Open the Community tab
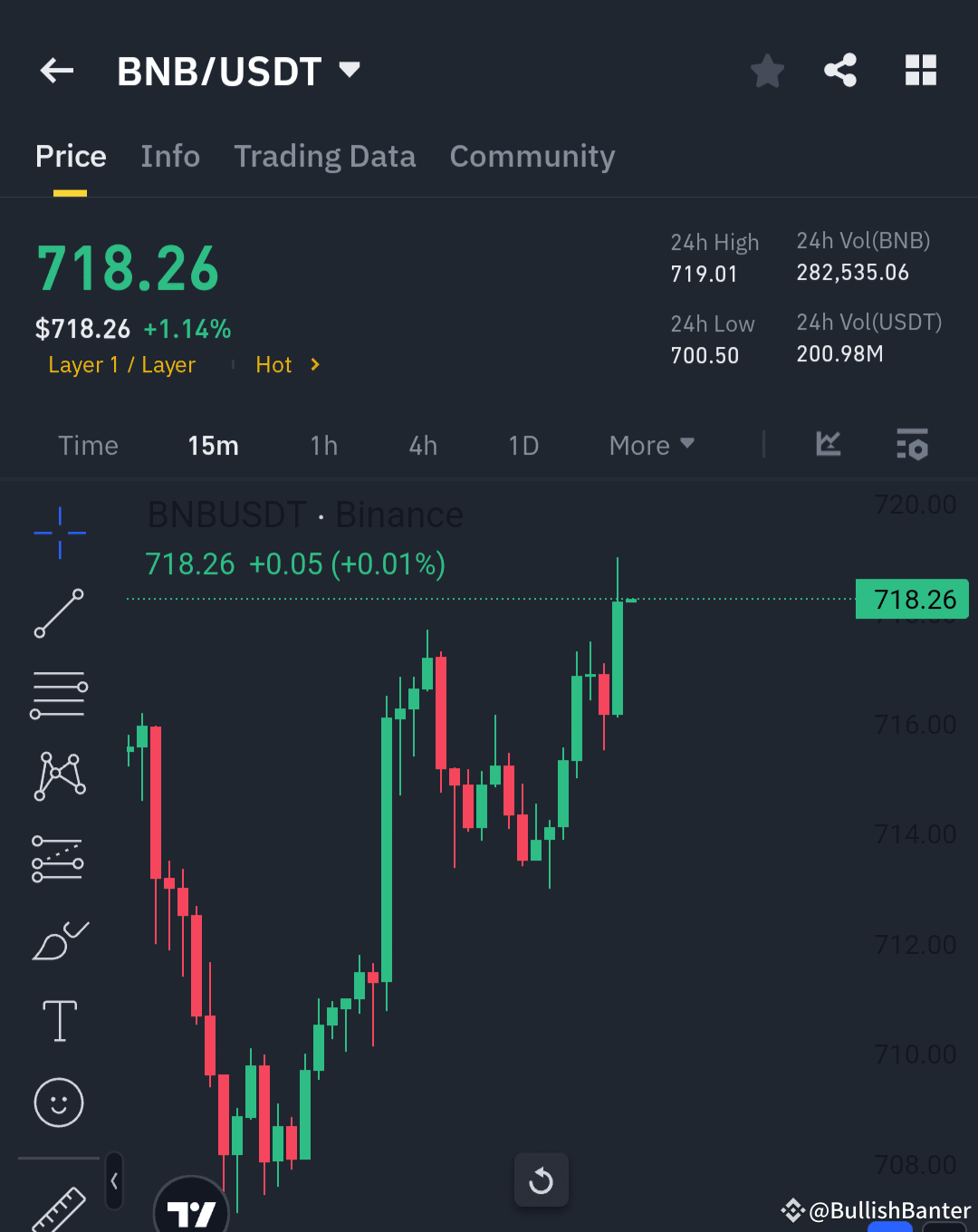This screenshot has width=978, height=1232. coord(532,156)
